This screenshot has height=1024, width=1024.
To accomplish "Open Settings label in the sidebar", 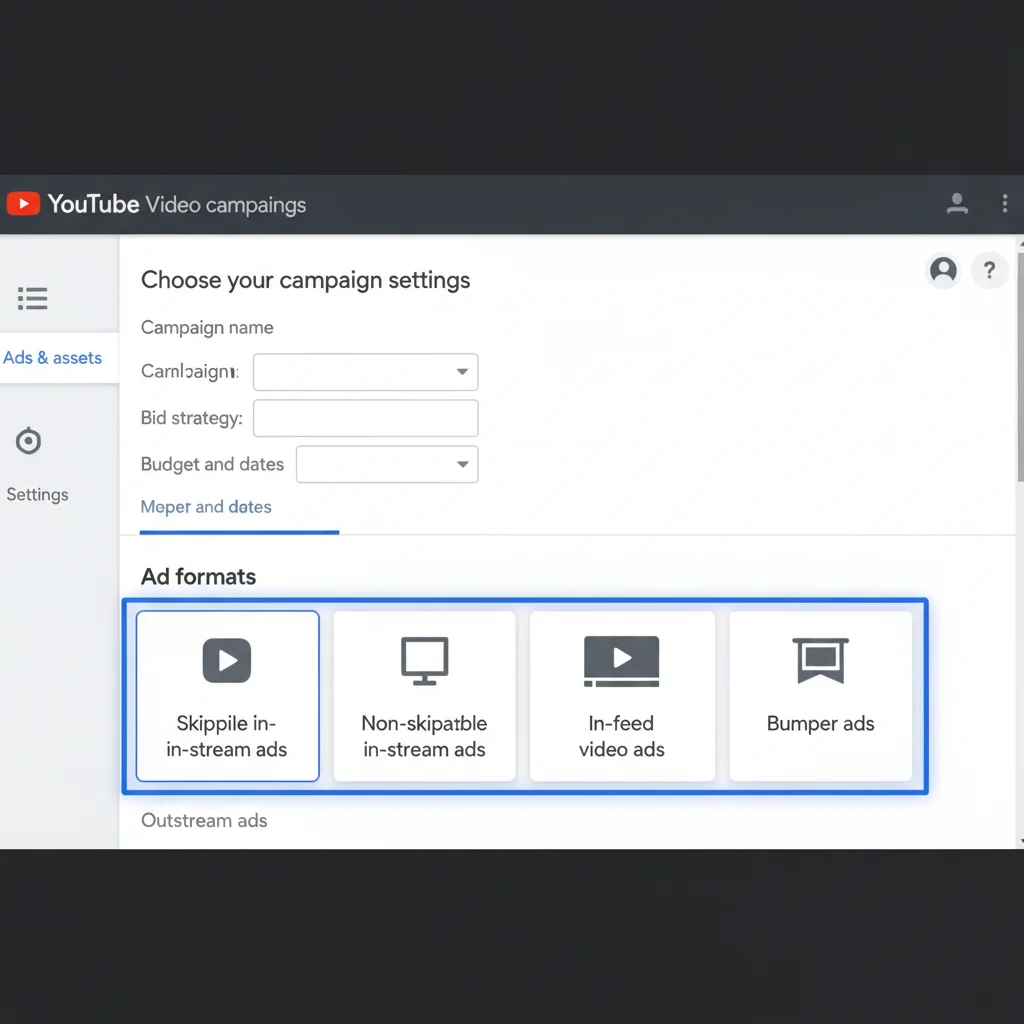I will pyautogui.click(x=37, y=494).
